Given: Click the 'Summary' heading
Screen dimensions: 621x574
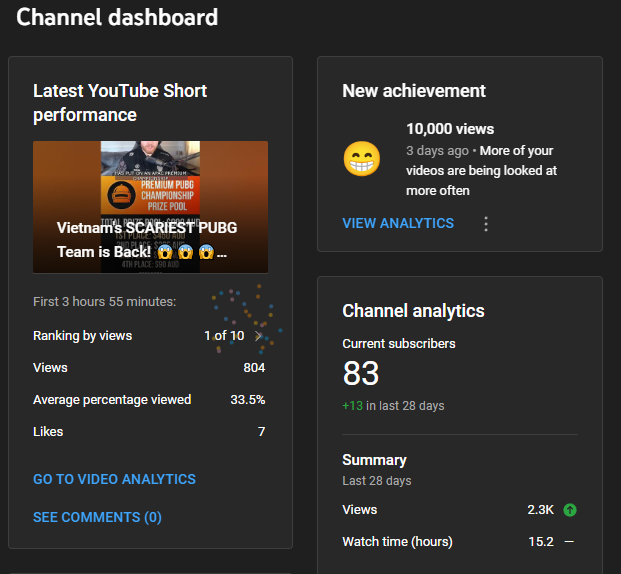Looking at the screenshot, I should tap(374, 460).
